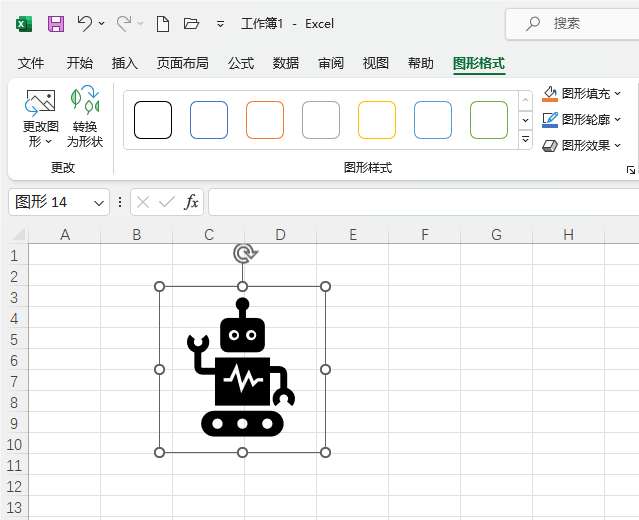639x520 pixels.
Task: Save the workbook with the floppy disk icon
Action: pos(56,24)
